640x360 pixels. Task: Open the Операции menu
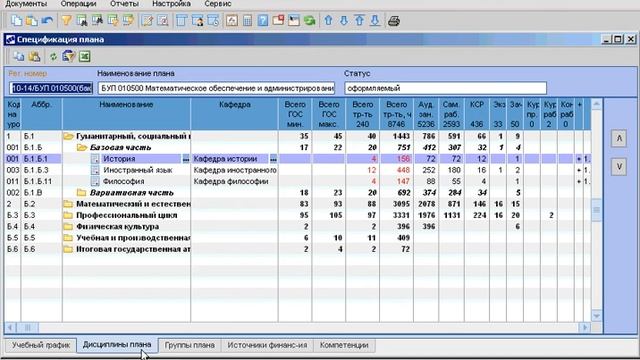[x=78, y=4]
